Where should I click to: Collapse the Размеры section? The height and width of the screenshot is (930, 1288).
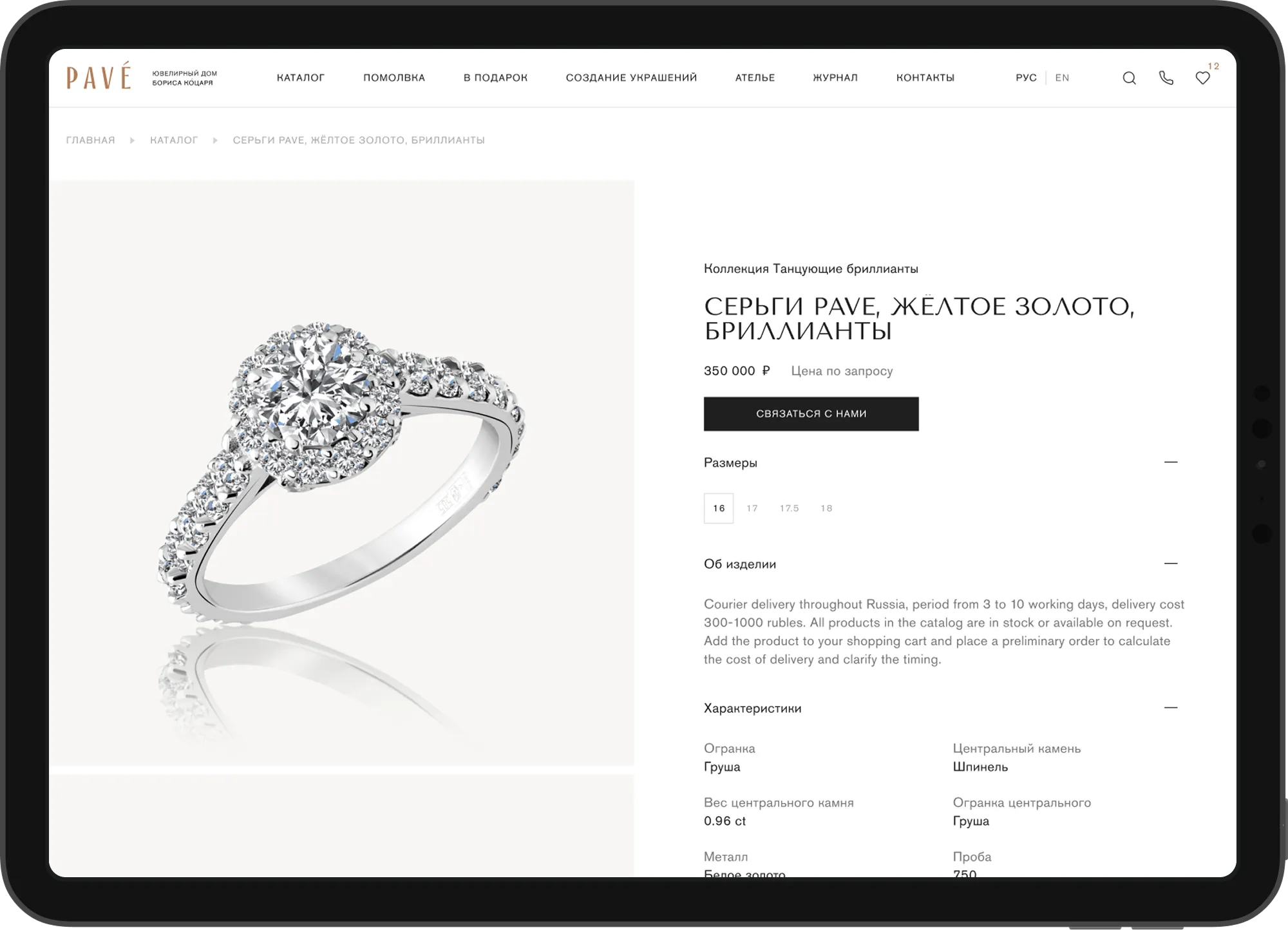pyautogui.click(x=1170, y=462)
